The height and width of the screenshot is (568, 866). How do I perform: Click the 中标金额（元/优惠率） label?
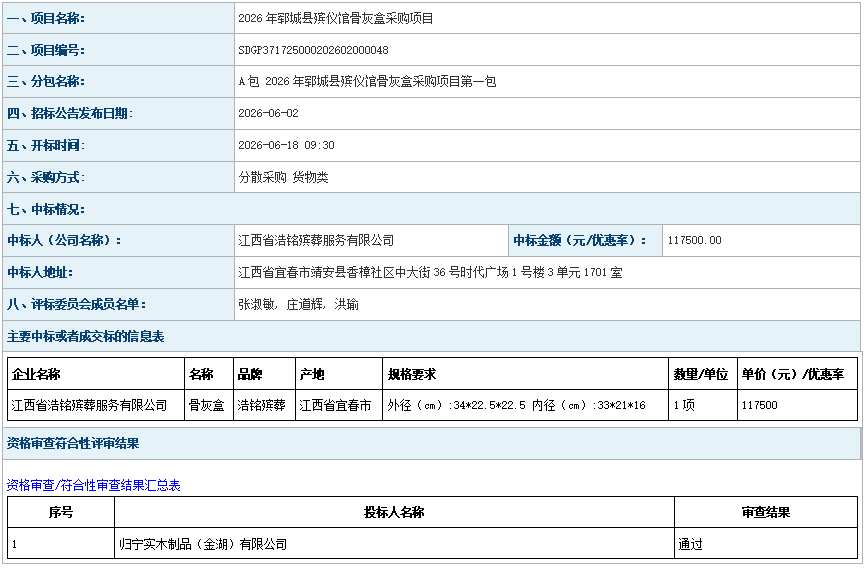pos(580,240)
